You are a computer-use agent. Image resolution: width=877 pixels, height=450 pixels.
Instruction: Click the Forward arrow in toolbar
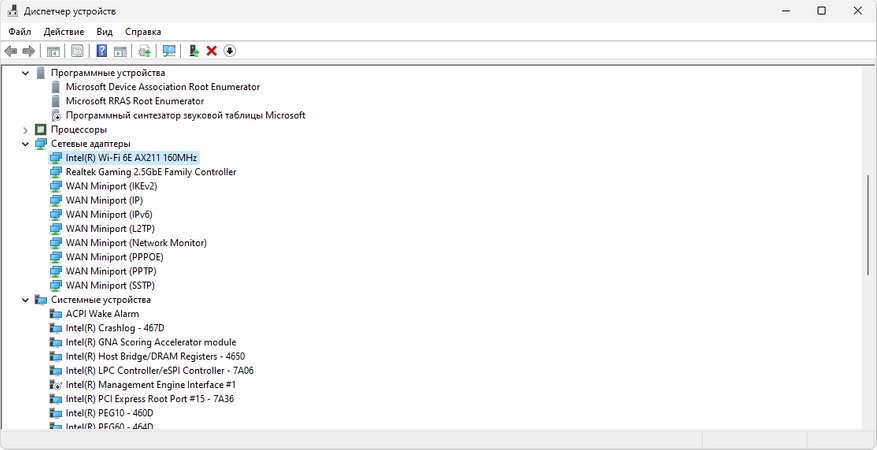pyautogui.click(x=29, y=51)
